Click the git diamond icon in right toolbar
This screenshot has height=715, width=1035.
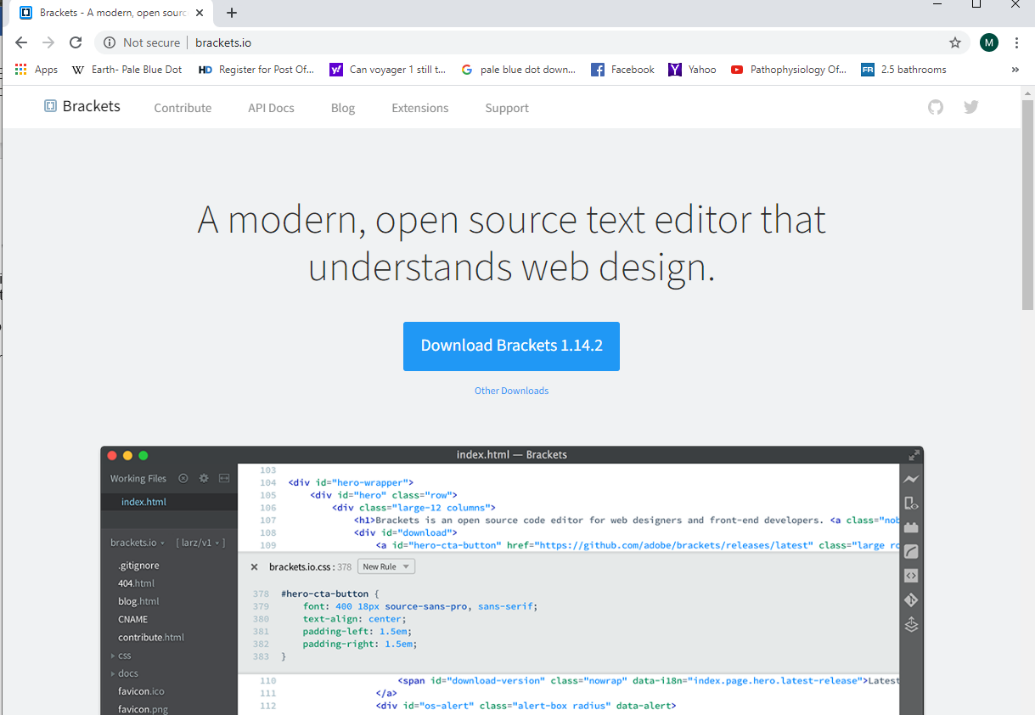click(x=911, y=599)
